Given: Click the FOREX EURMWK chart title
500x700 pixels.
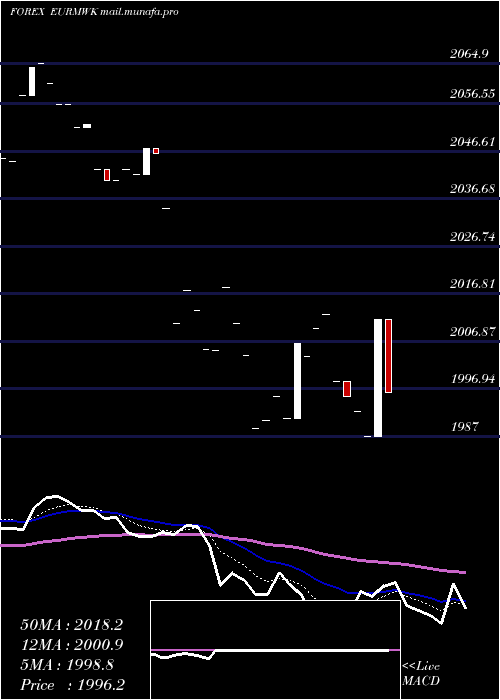Looking at the screenshot, I should coord(54,12).
